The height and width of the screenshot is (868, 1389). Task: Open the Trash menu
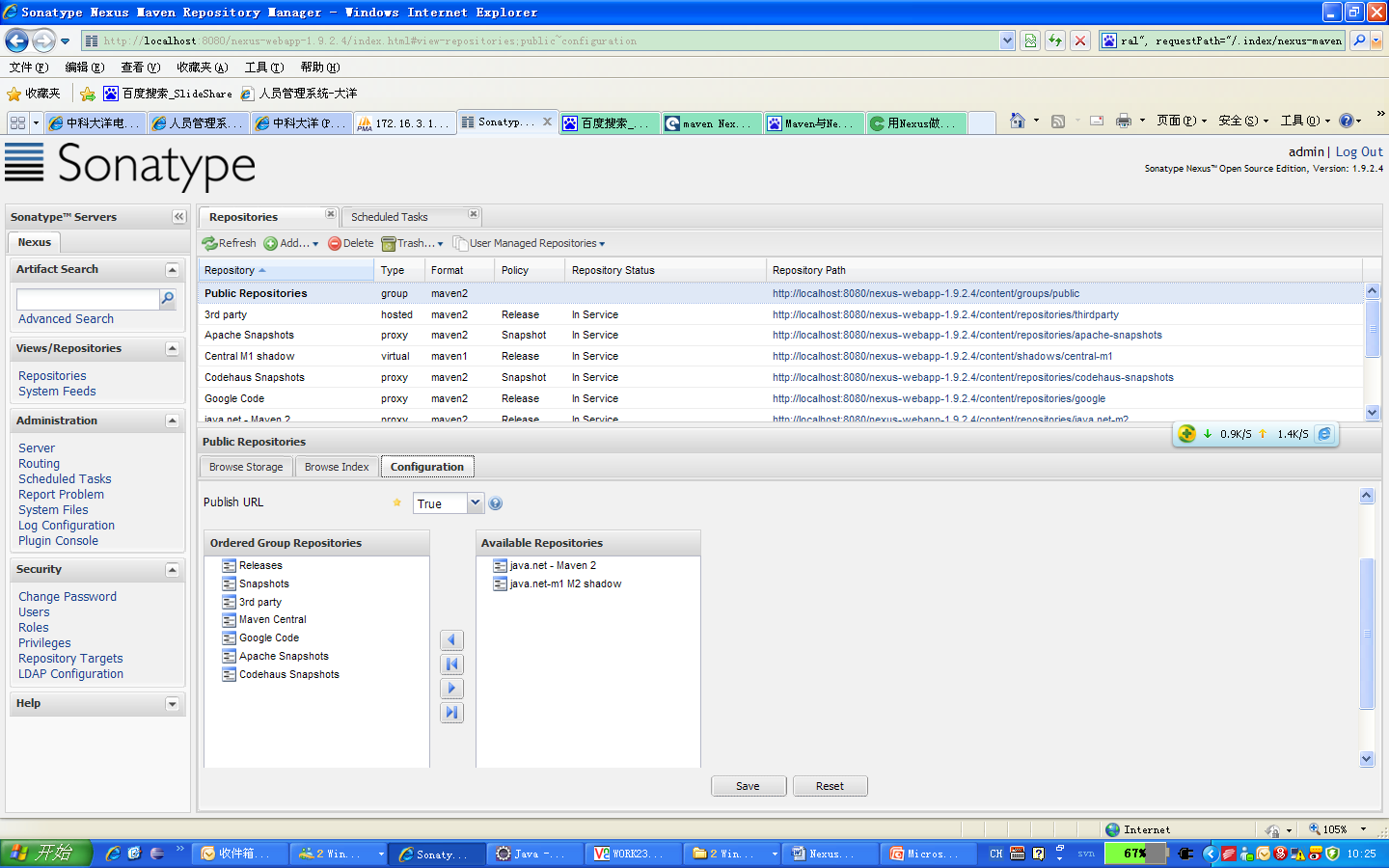tap(412, 243)
